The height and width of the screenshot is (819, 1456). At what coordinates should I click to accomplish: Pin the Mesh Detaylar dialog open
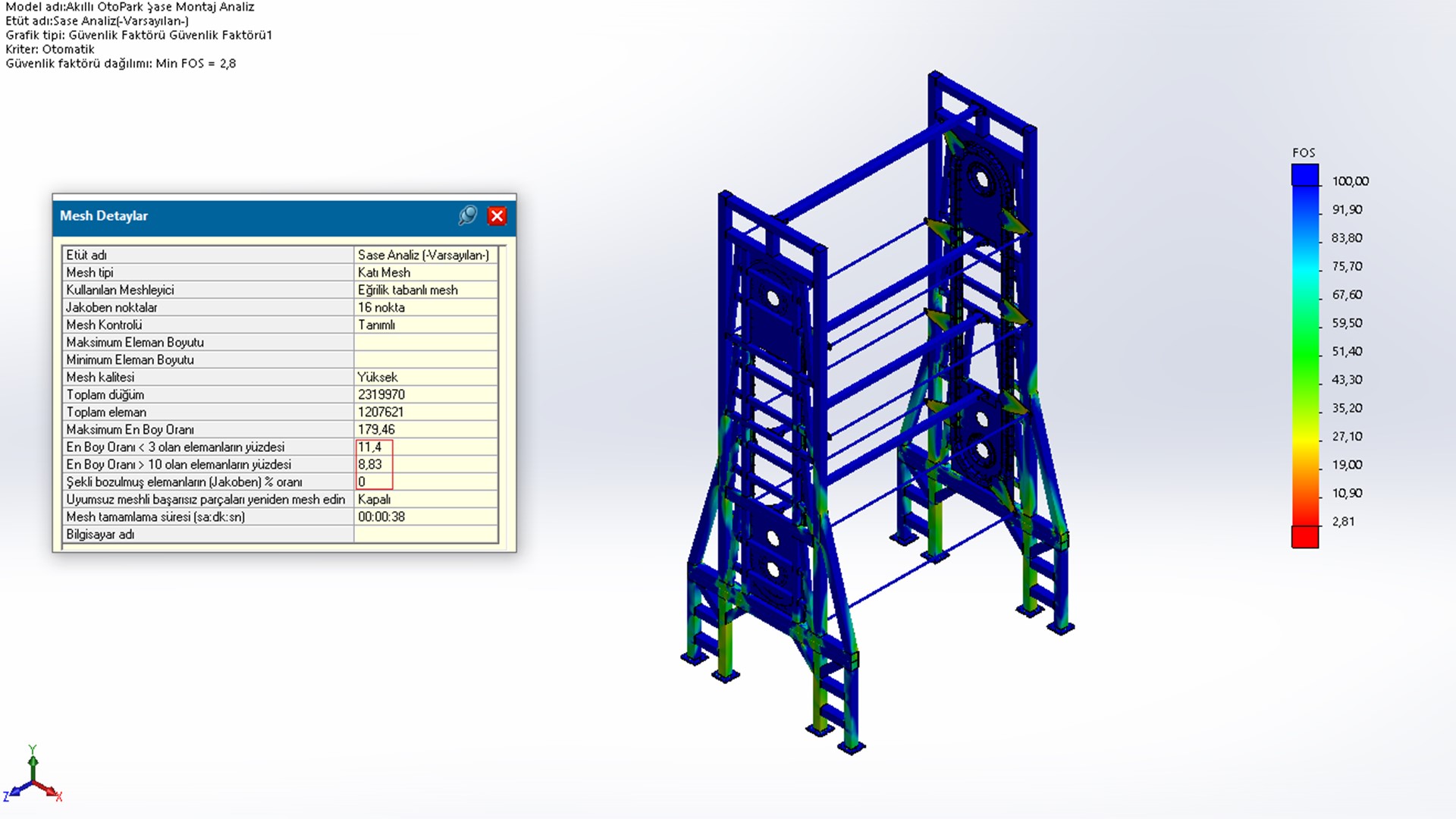[468, 216]
